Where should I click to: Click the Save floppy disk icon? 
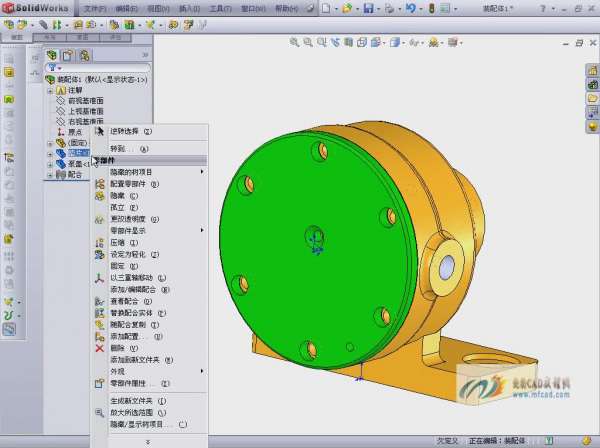(x=368, y=8)
